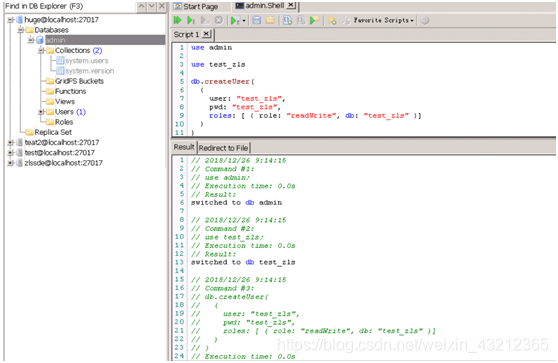Select the admin database row
Image resolution: width=558 pixels, height=363 pixels.
coord(105,40)
